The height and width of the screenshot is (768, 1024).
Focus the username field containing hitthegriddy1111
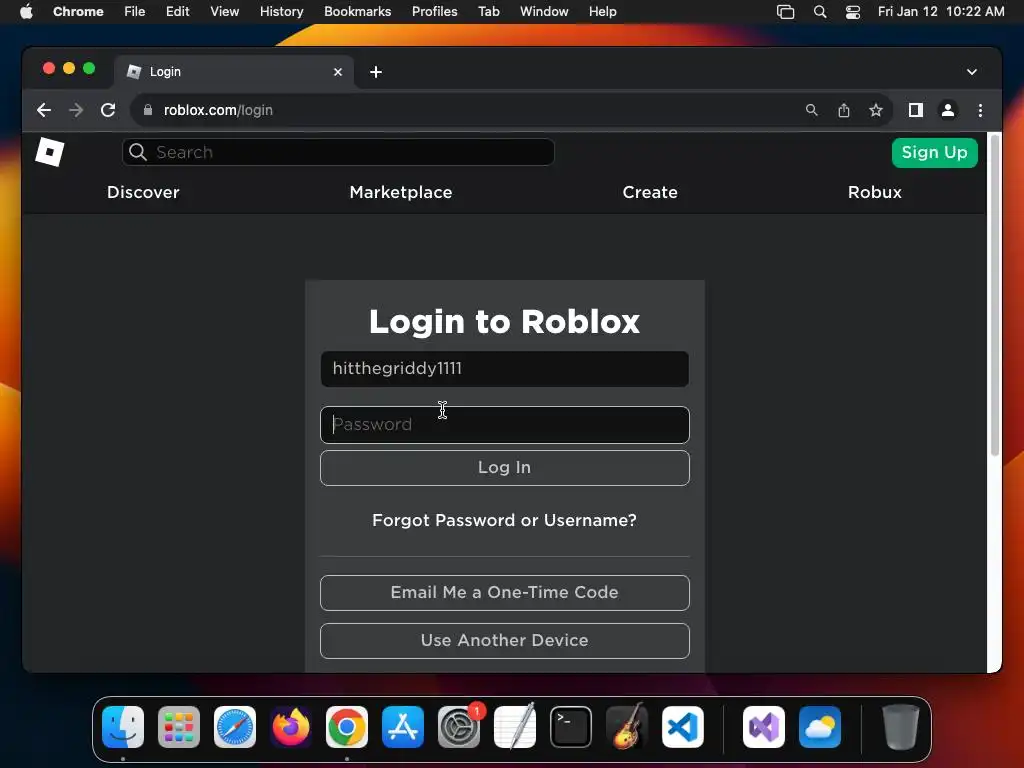click(x=505, y=369)
